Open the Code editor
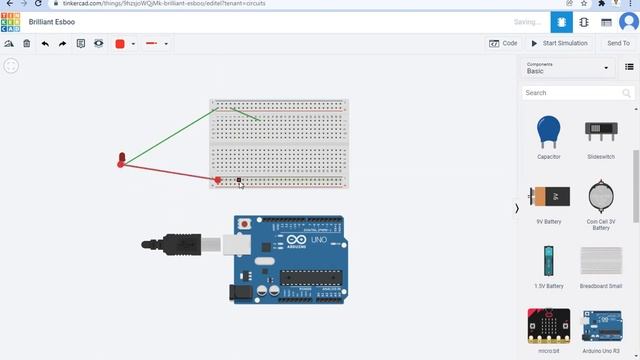 tap(503, 43)
